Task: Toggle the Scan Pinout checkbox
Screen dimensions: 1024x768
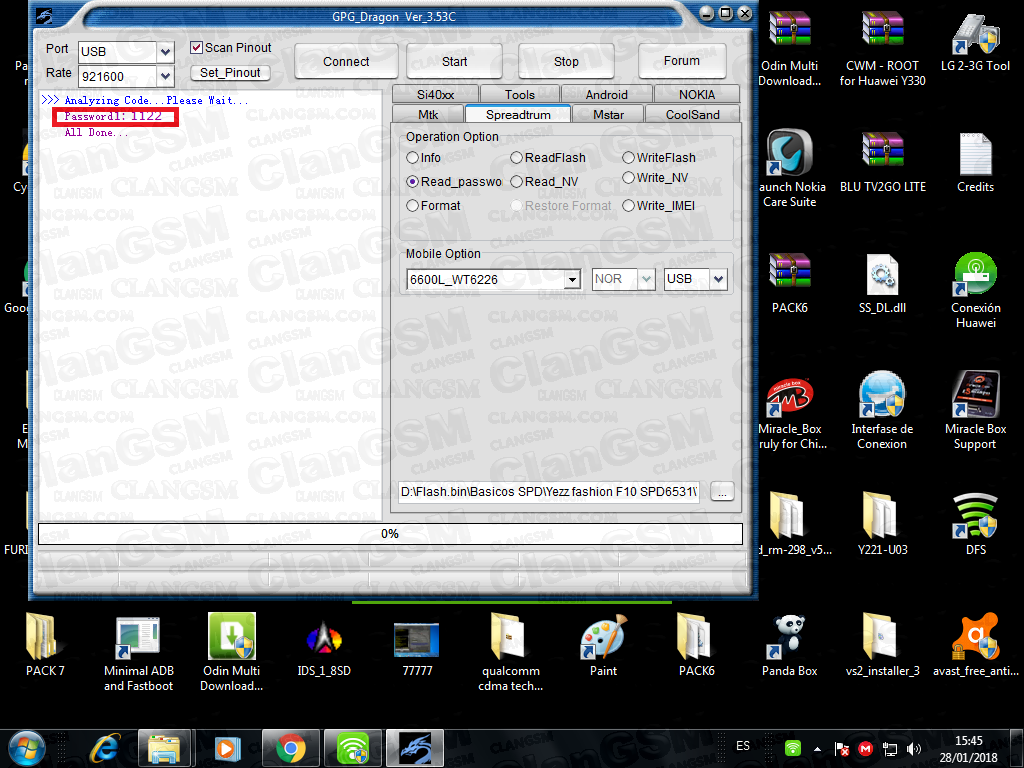Action: [196, 48]
